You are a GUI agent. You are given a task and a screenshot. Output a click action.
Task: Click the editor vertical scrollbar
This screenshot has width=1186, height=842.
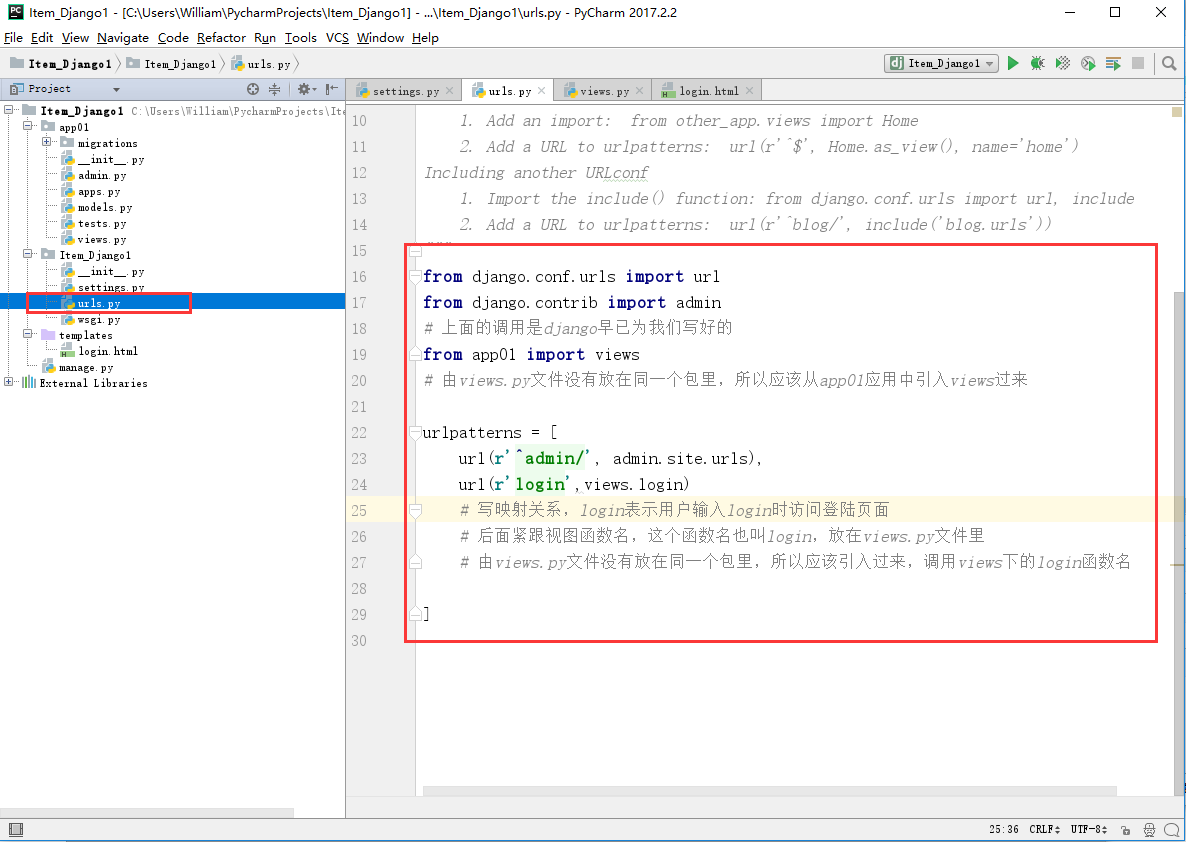point(1177,545)
